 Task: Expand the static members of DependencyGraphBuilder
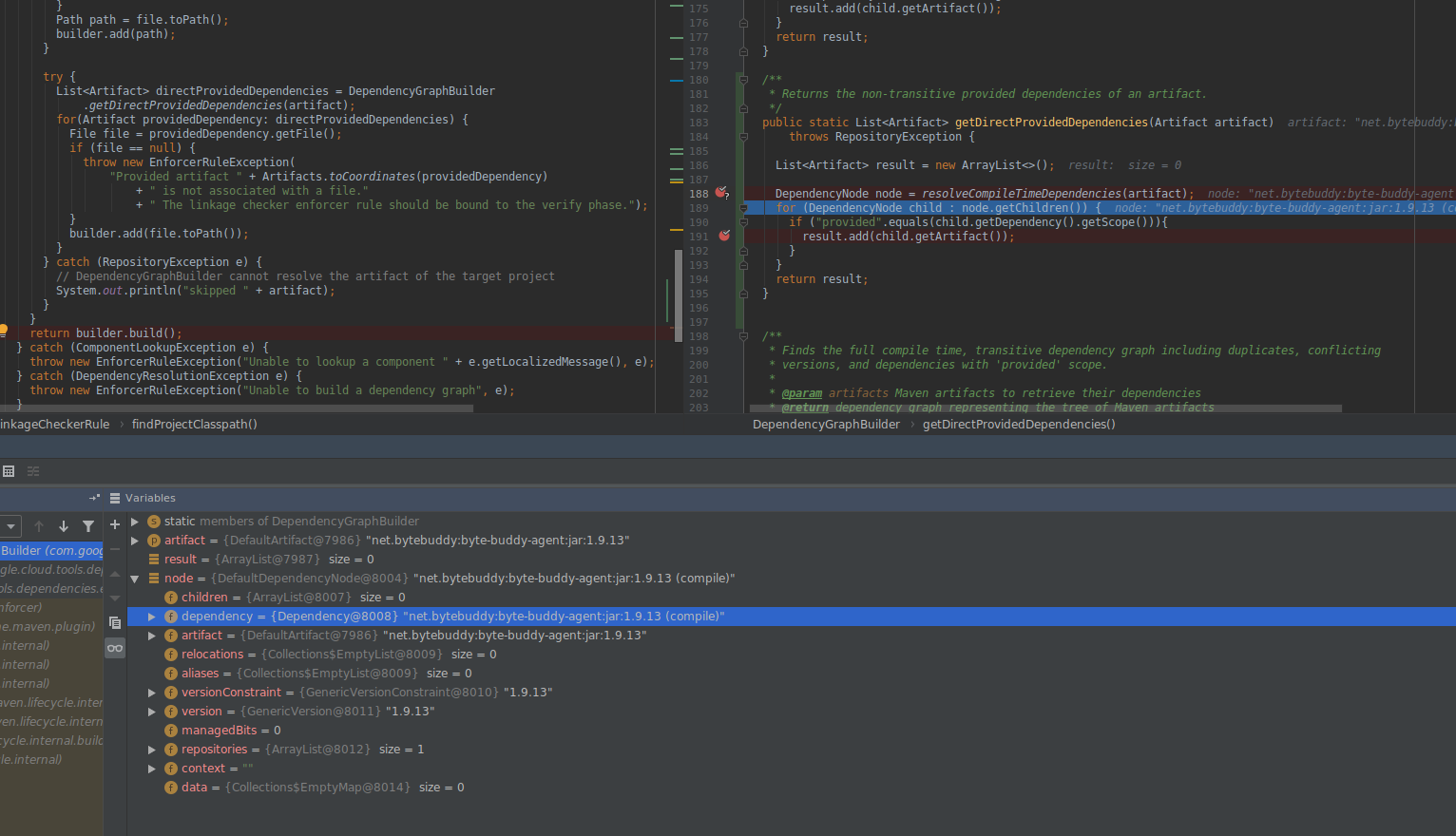pos(134,521)
